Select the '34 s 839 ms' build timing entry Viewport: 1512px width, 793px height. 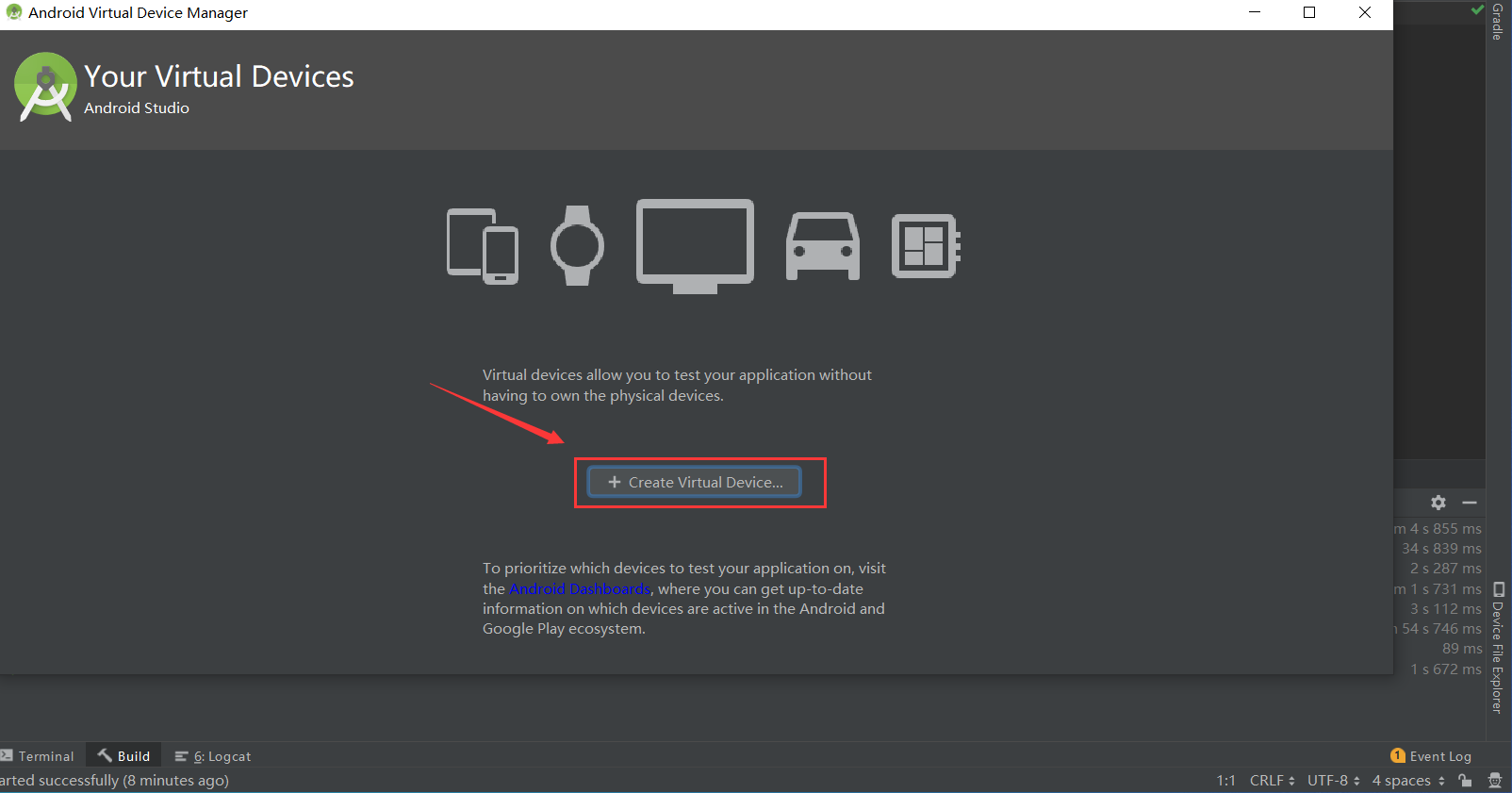tap(1441, 549)
